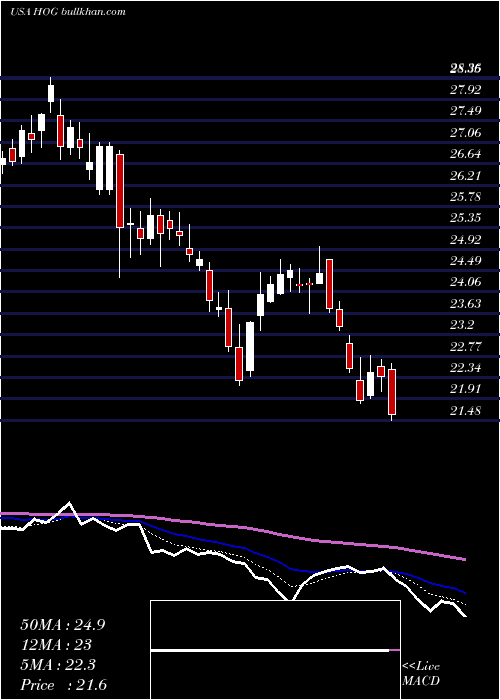Click the 21.48 price axis label

pos(466,410)
